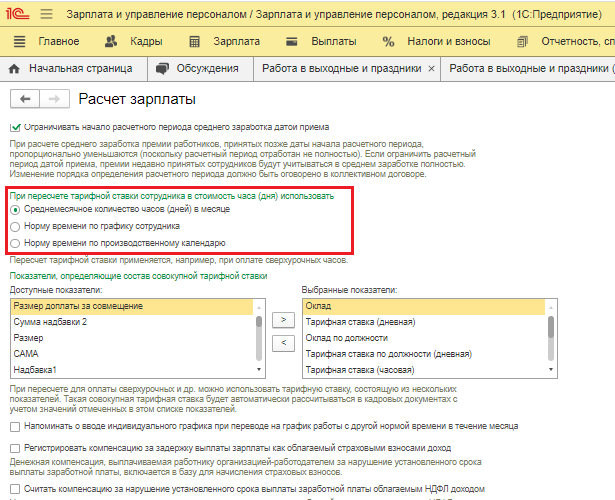Move indicator left with the < button

point(283,344)
